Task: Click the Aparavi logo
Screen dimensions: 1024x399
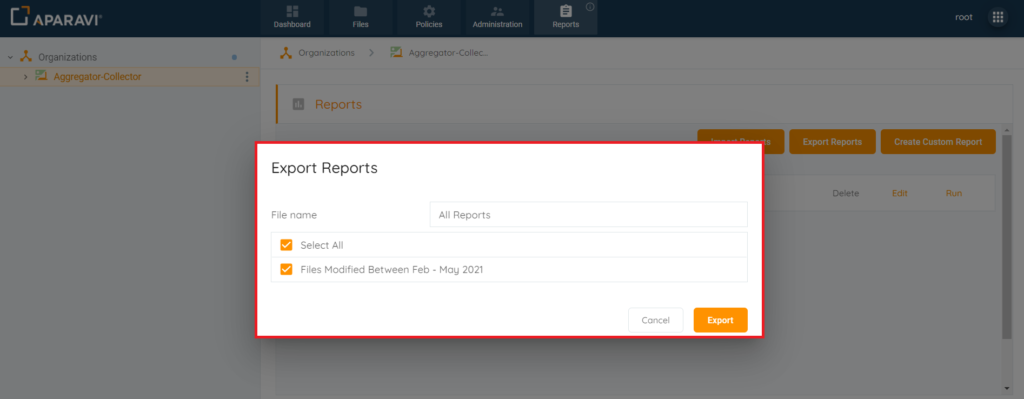Action: point(56,16)
